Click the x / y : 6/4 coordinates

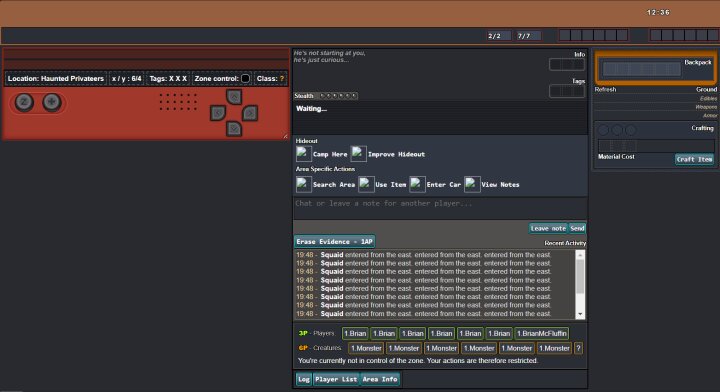pos(126,79)
